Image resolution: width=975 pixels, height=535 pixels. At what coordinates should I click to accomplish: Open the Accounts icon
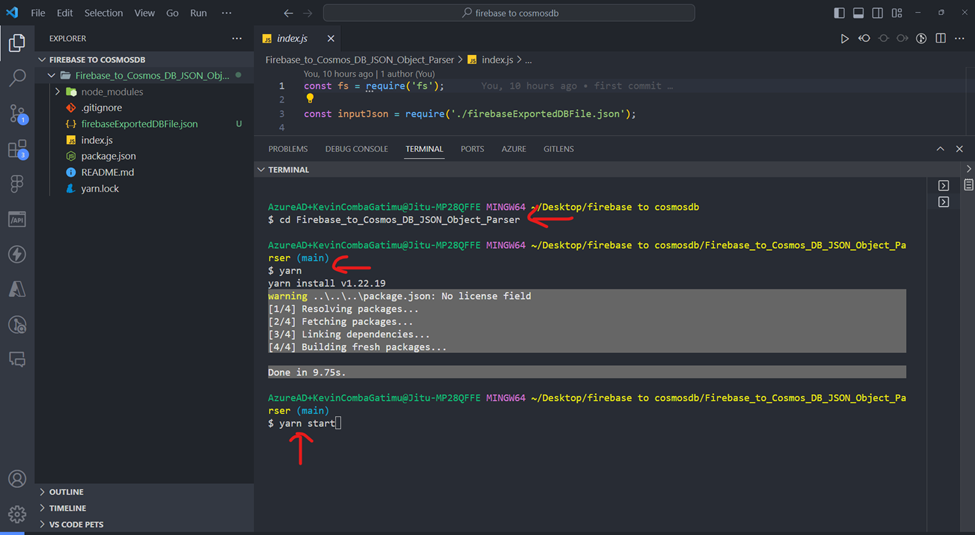click(17, 479)
